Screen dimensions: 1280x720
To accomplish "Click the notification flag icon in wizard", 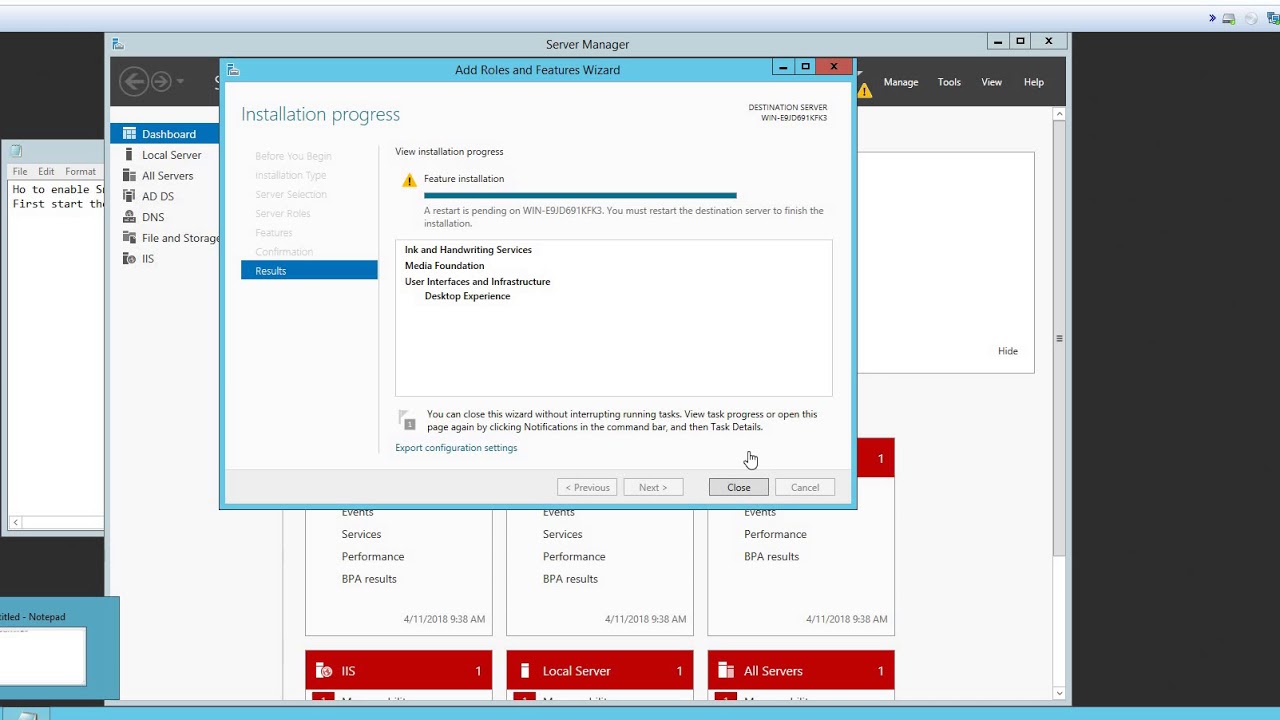I will [406, 420].
